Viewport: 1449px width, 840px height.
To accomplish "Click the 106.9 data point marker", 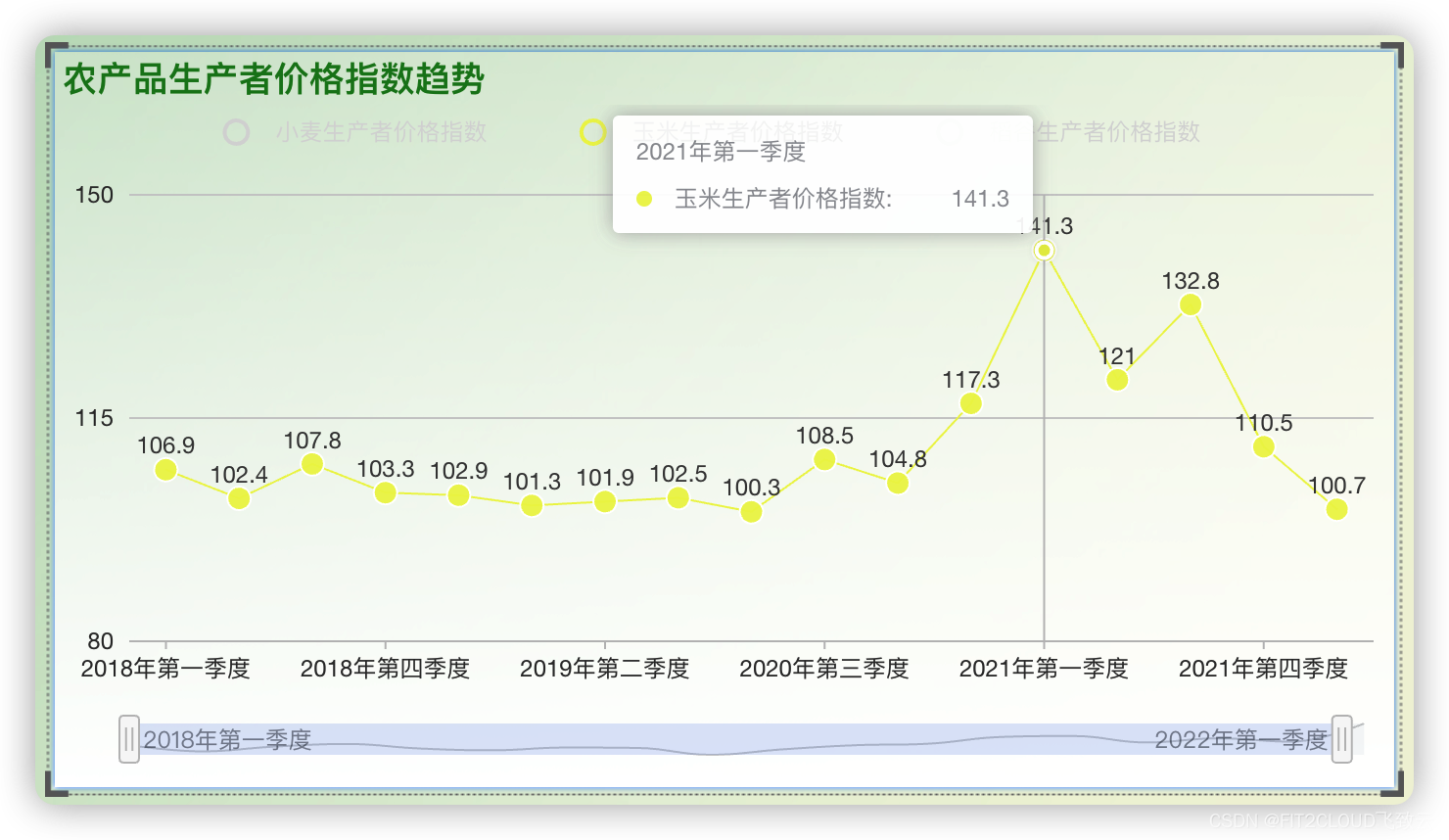I will (x=165, y=470).
